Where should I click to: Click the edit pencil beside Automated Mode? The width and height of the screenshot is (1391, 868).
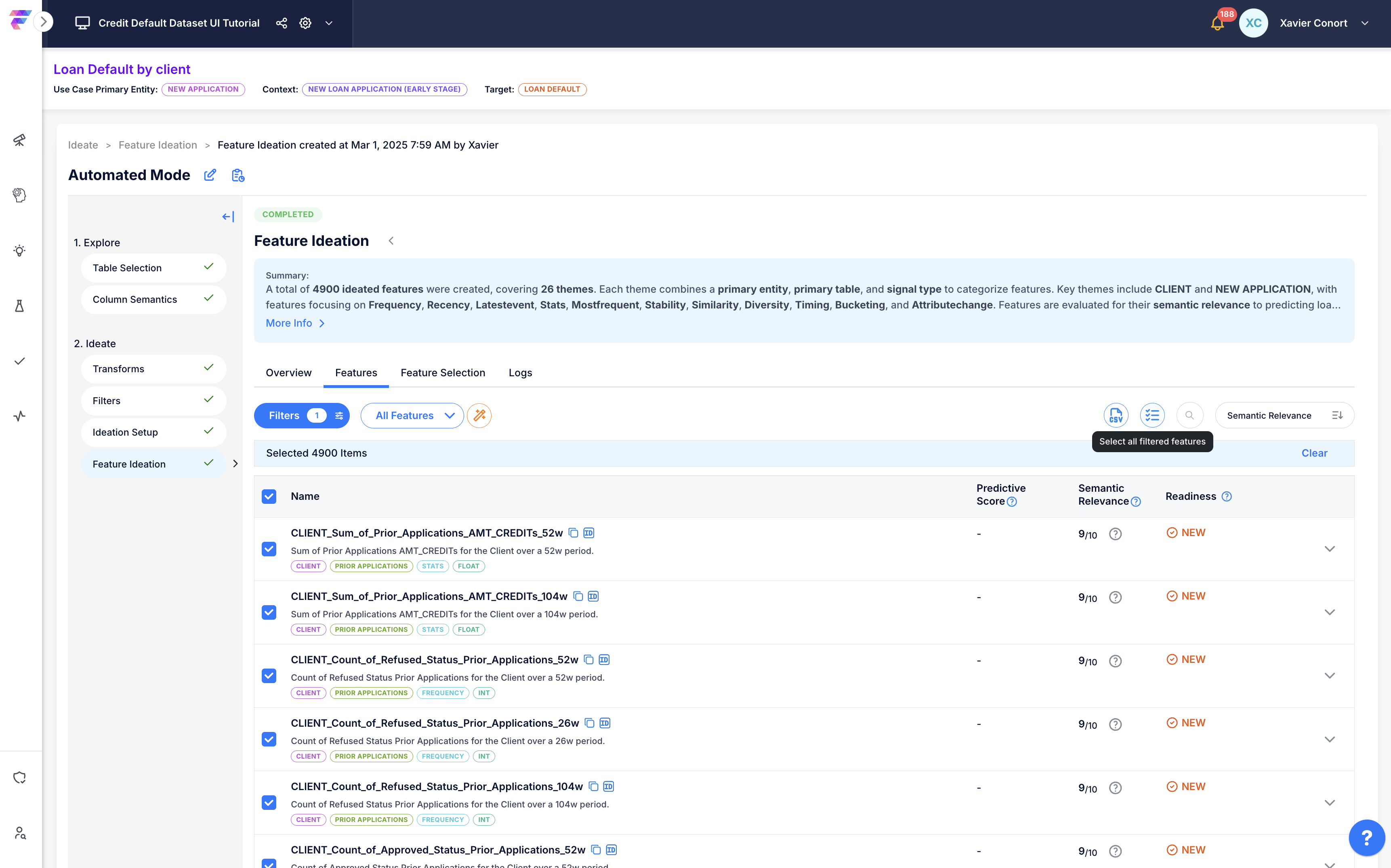(210, 174)
